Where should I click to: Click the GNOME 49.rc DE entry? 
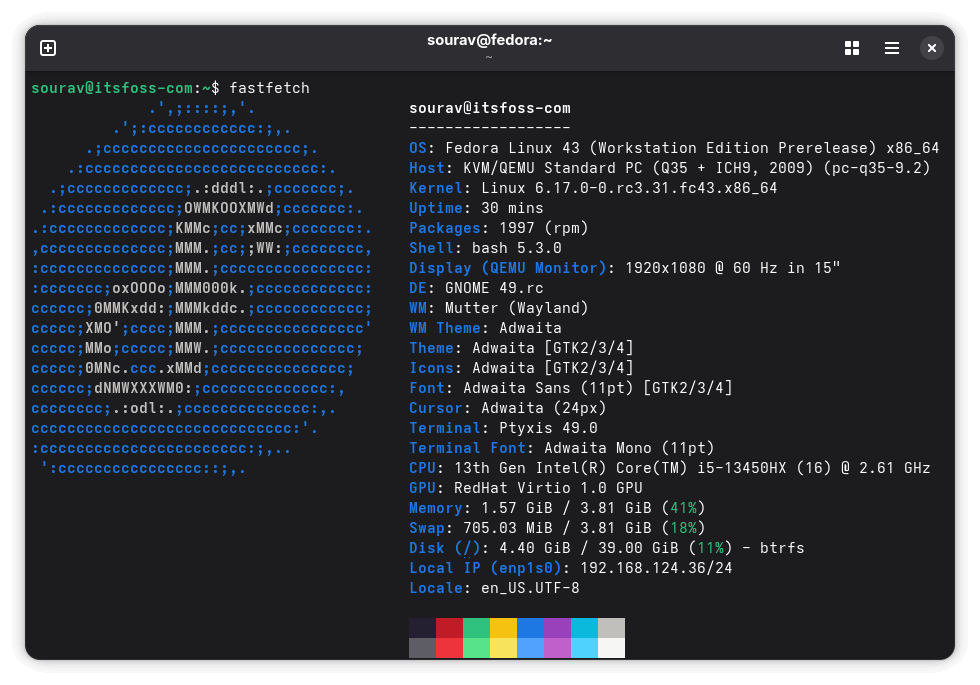point(470,288)
